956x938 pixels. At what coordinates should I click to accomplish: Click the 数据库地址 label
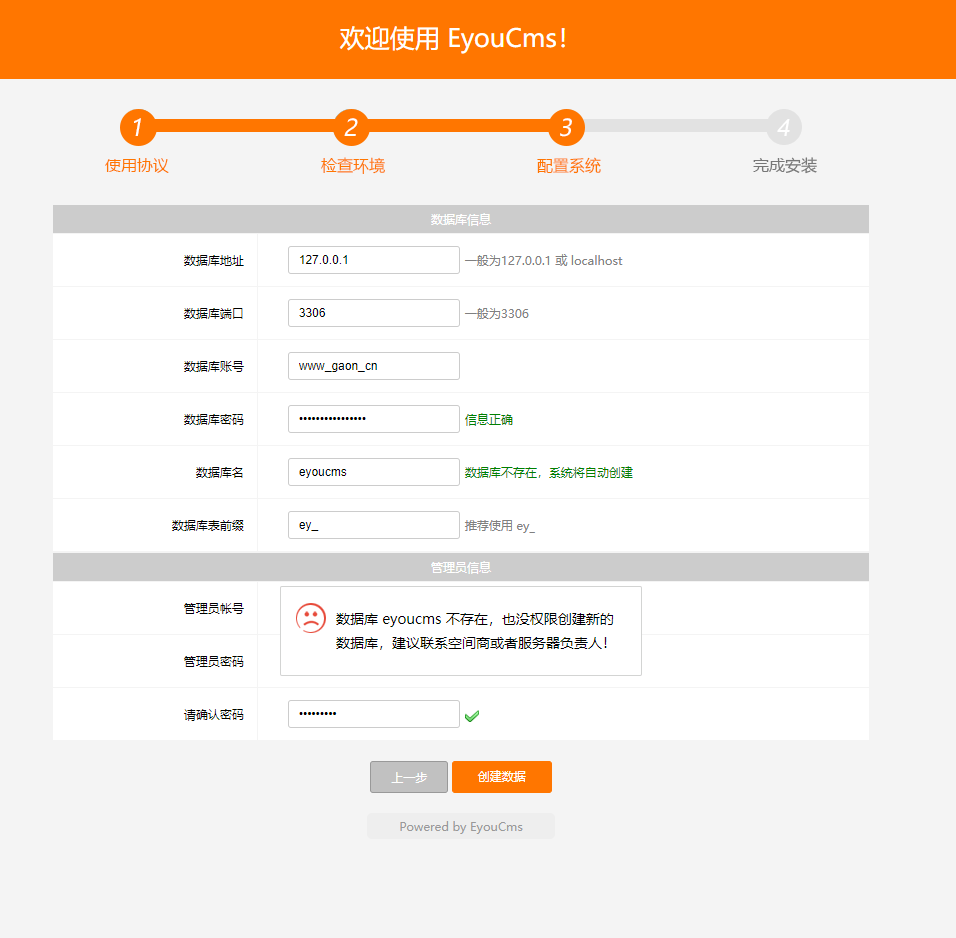(x=213, y=261)
